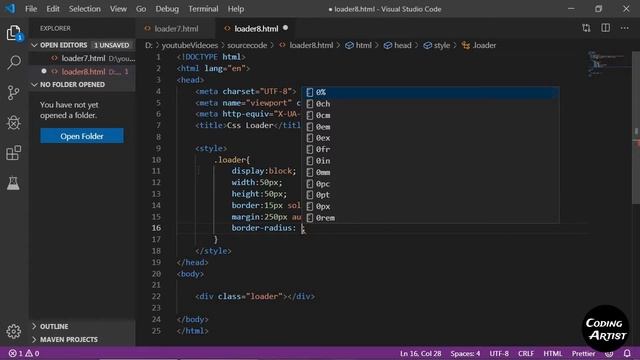Open the File menu
Viewport: 640px width, 360px height.
click(x=31, y=9)
